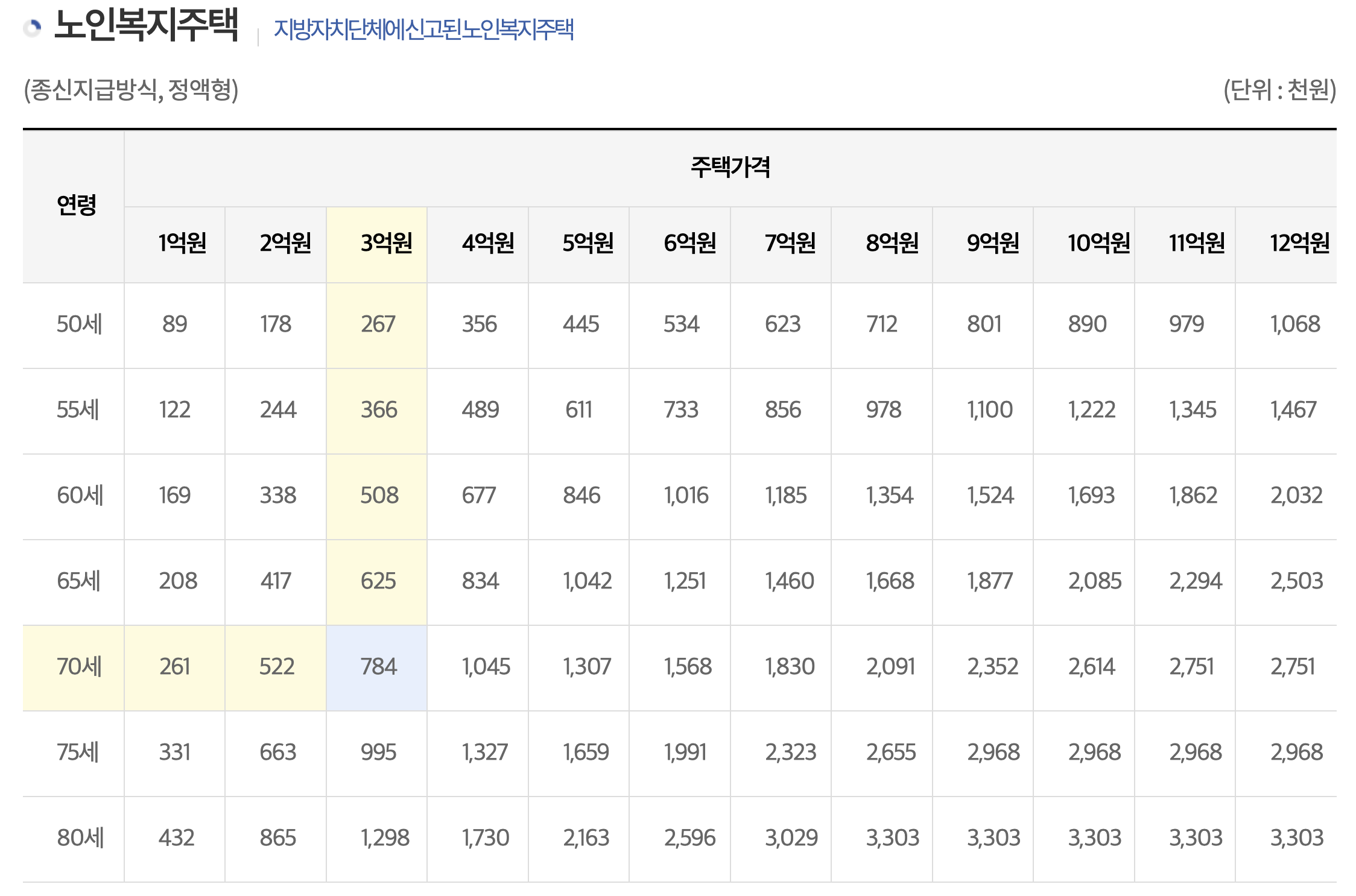Click the 6억원 column header

tap(689, 243)
